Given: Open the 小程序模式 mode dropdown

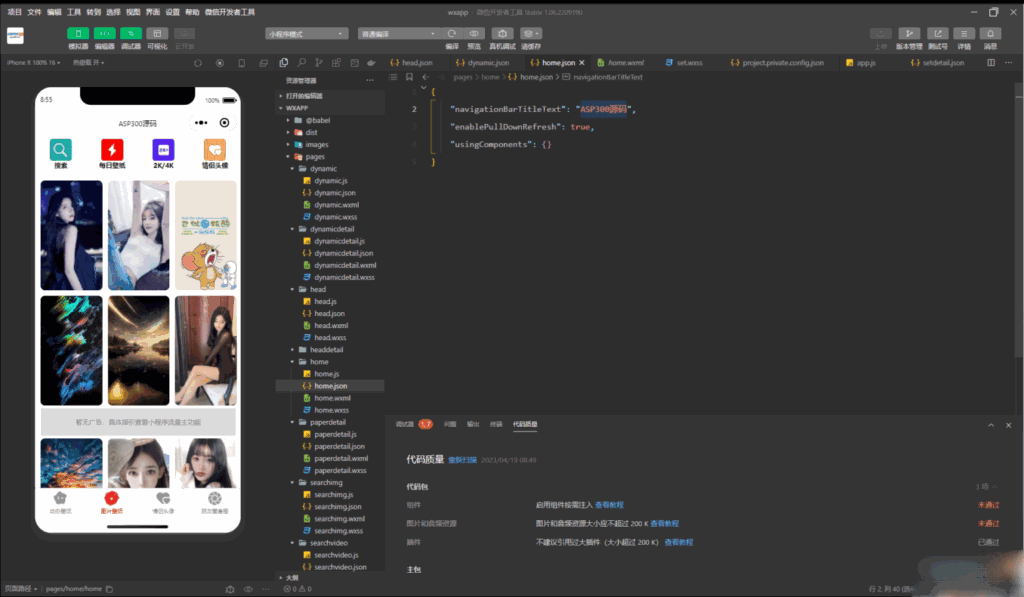Looking at the screenshot, I should [x=307, y=33].
